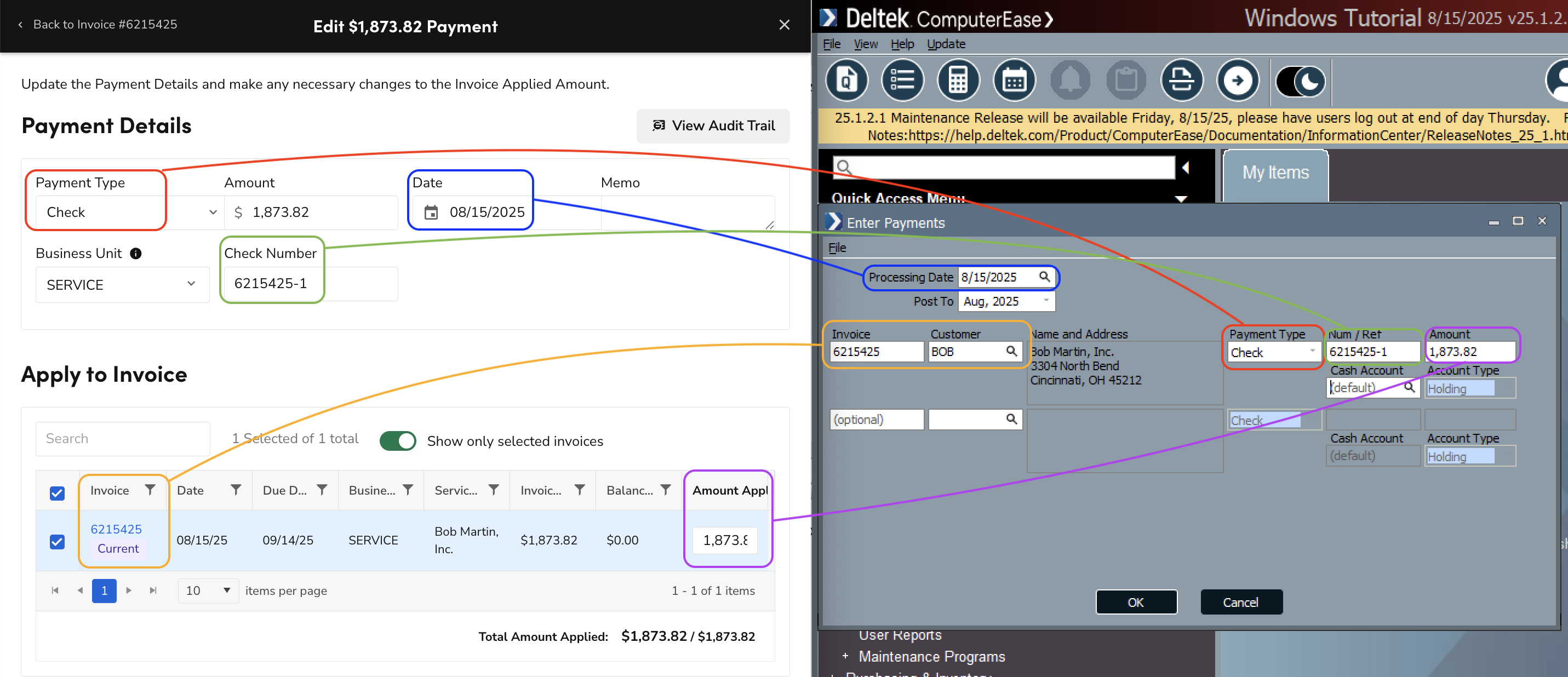Click the invoice Search input field
This screenshot has height=677, width=1568.
[122, 439]
